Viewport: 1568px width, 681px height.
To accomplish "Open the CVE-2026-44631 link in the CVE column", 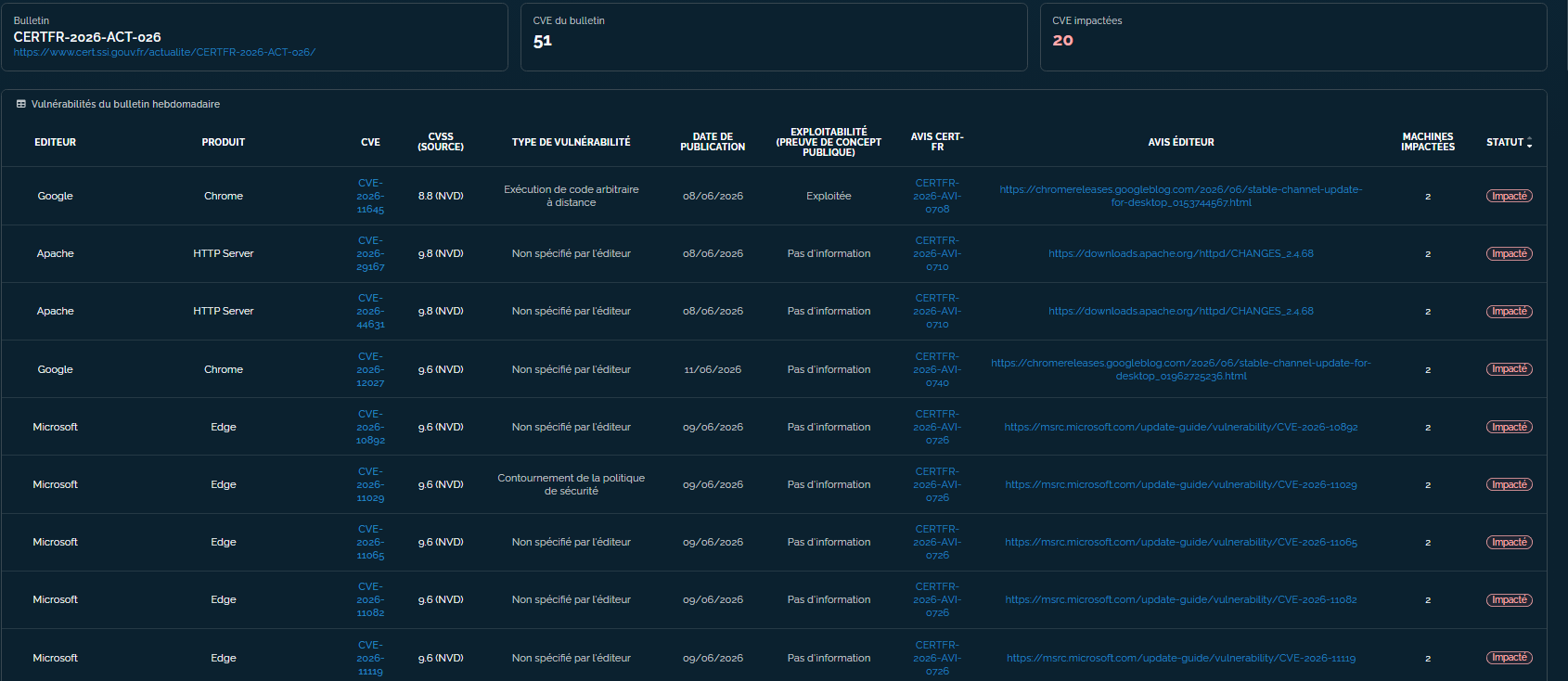I will click(x=370, y=311).
